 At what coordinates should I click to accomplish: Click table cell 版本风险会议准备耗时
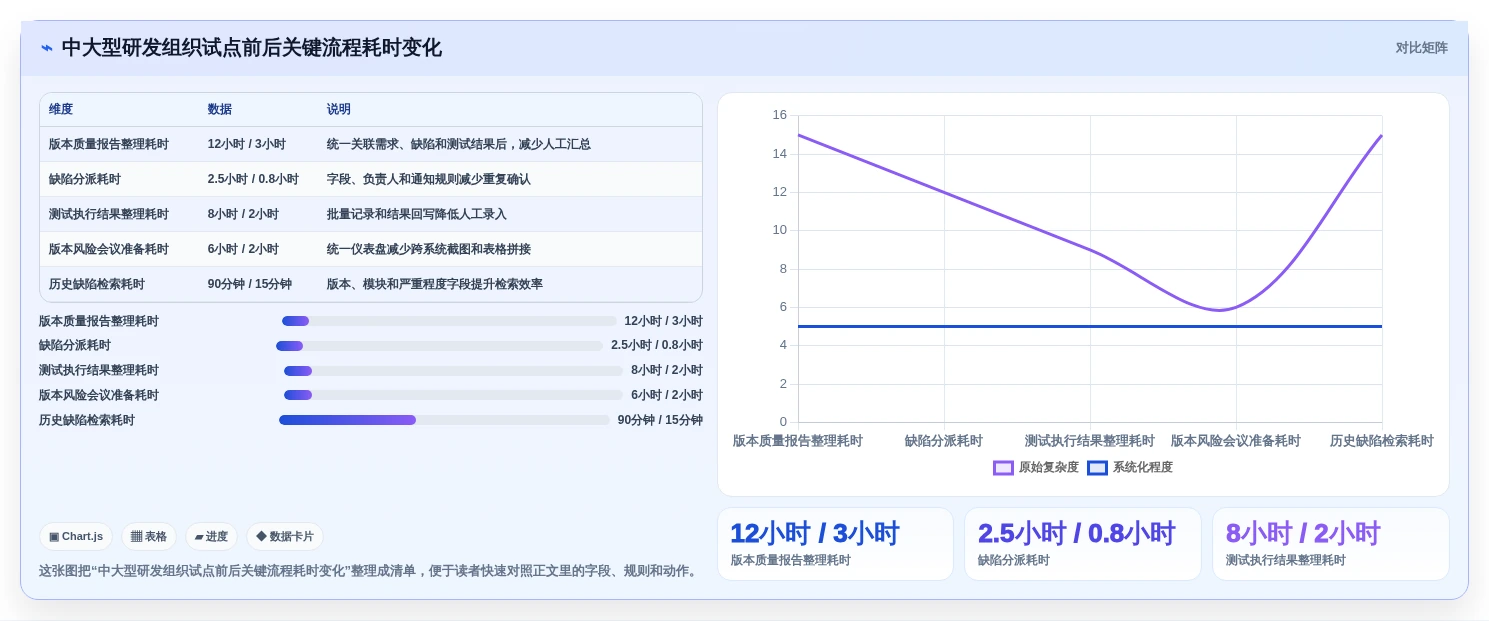[x=109, y=249]
